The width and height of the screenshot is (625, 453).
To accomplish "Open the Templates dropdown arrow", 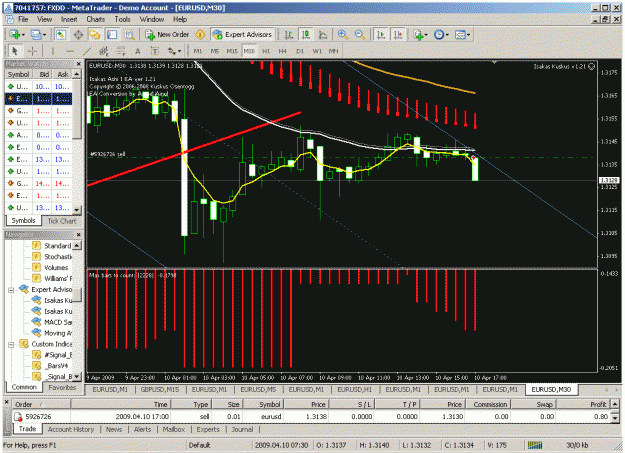I will point(468,35).
